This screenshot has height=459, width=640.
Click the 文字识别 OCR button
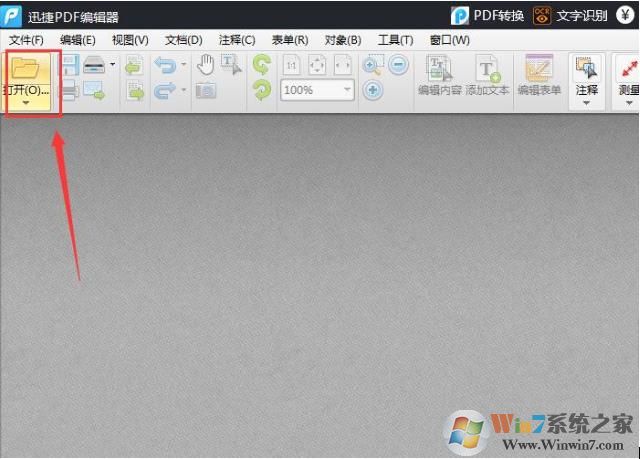pyautogui.click(x=570, y=15)
